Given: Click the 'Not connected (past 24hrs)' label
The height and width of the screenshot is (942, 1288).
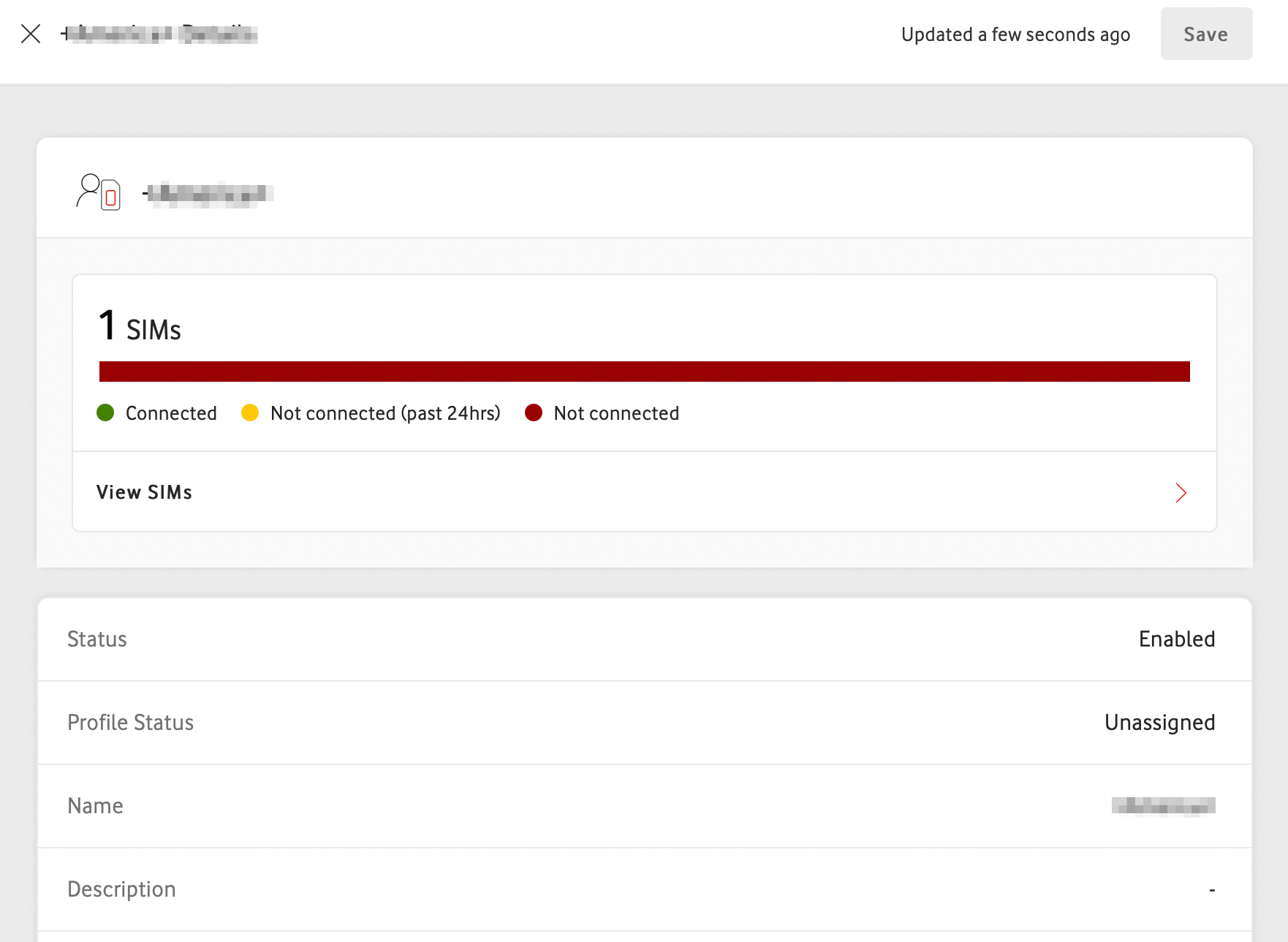Looking at the screenshot, I should pos(385,413).
